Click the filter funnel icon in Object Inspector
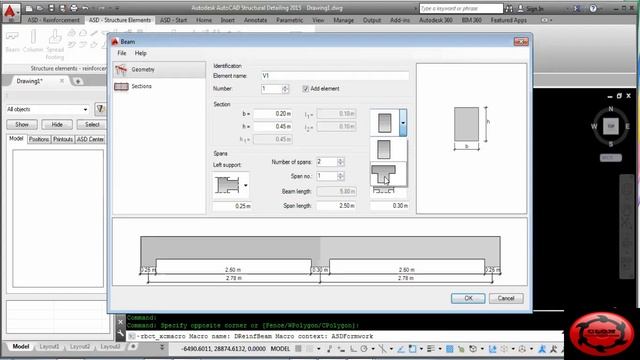The image size is (640, 360). tap(100, 109)
